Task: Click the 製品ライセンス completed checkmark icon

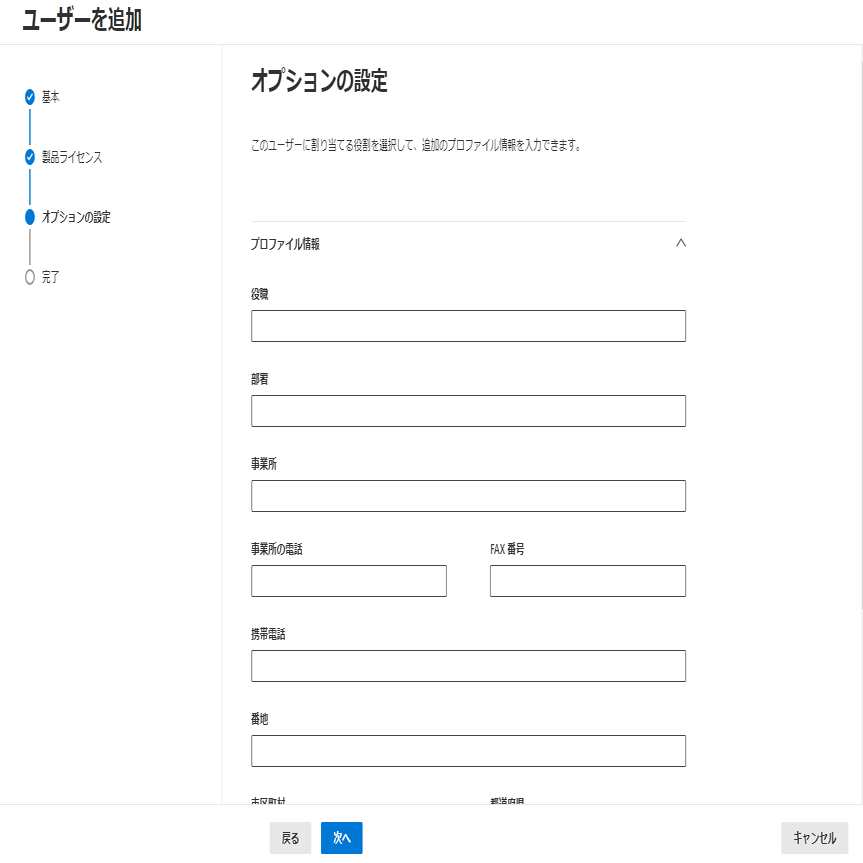Action: coord(29,157)
